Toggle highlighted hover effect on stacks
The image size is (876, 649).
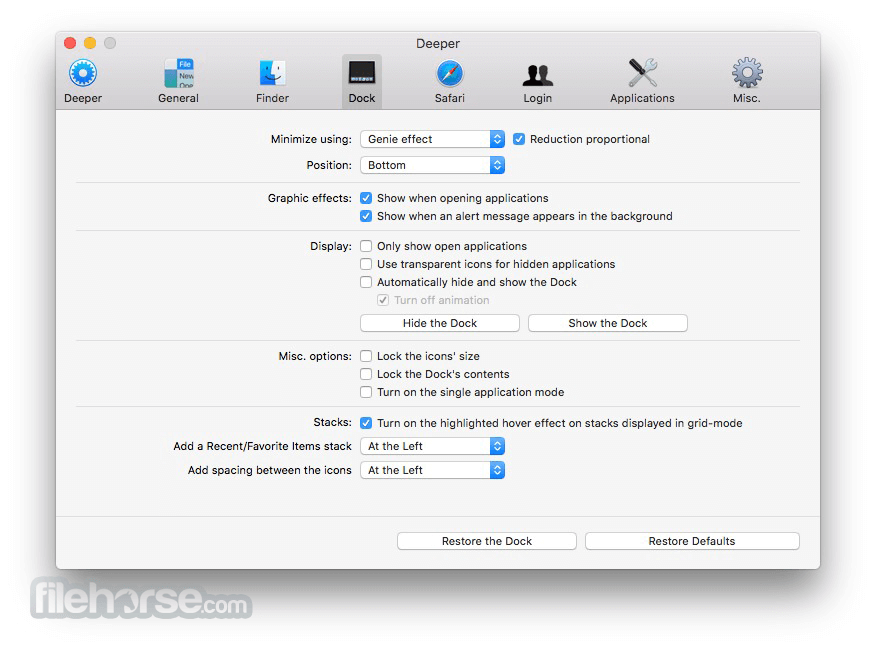pos(366,423)
